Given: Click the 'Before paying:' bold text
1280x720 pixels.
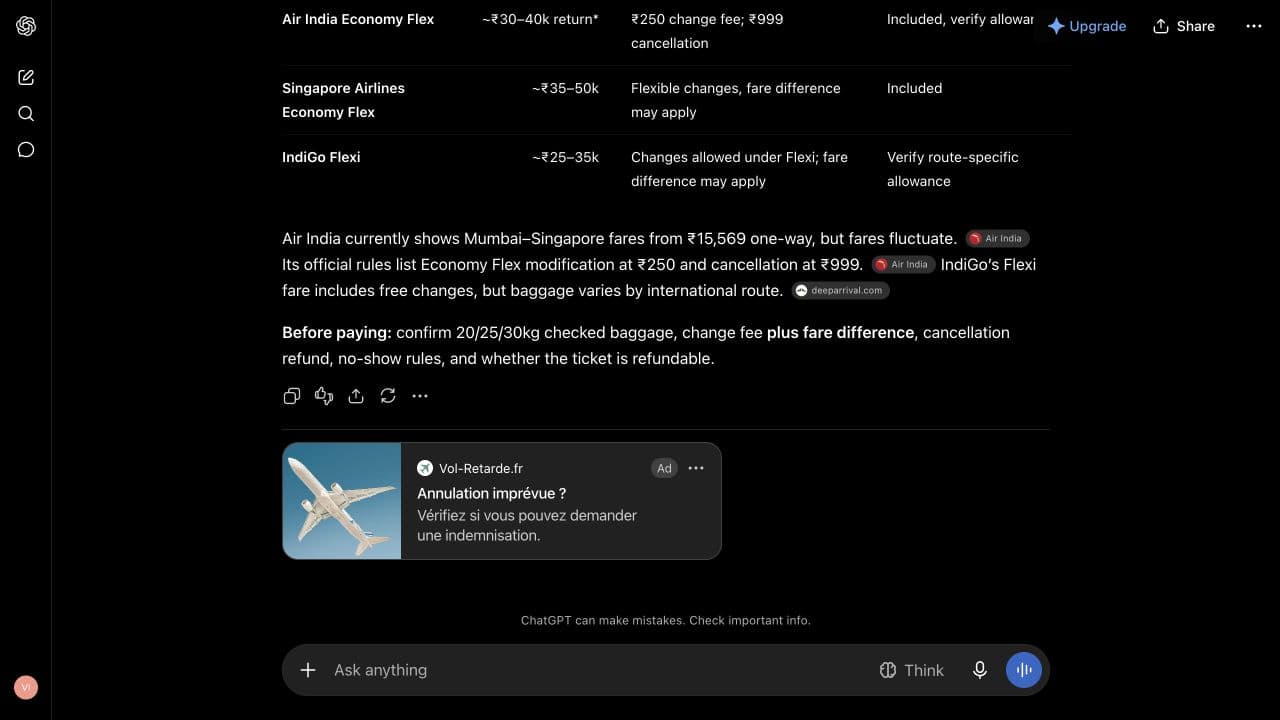Looking at the screenshot, I should coord(337,332).
